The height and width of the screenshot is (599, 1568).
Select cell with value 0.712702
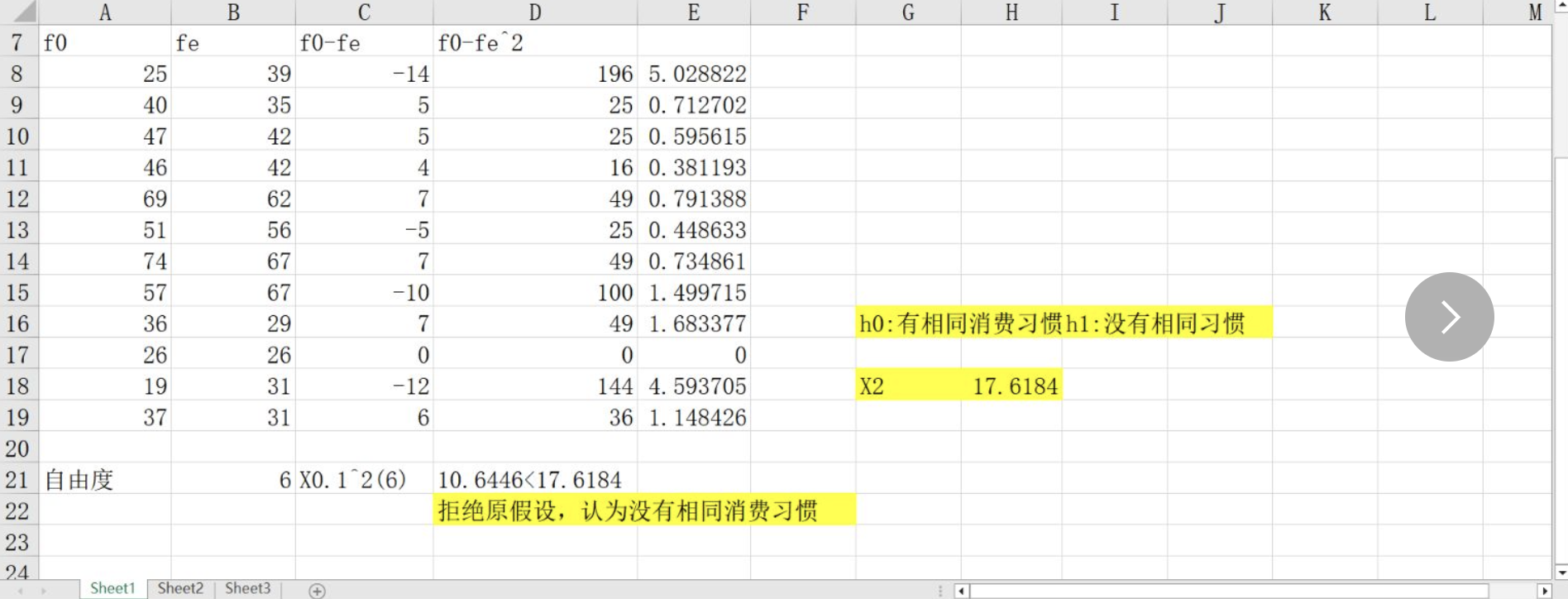[694, 105]
